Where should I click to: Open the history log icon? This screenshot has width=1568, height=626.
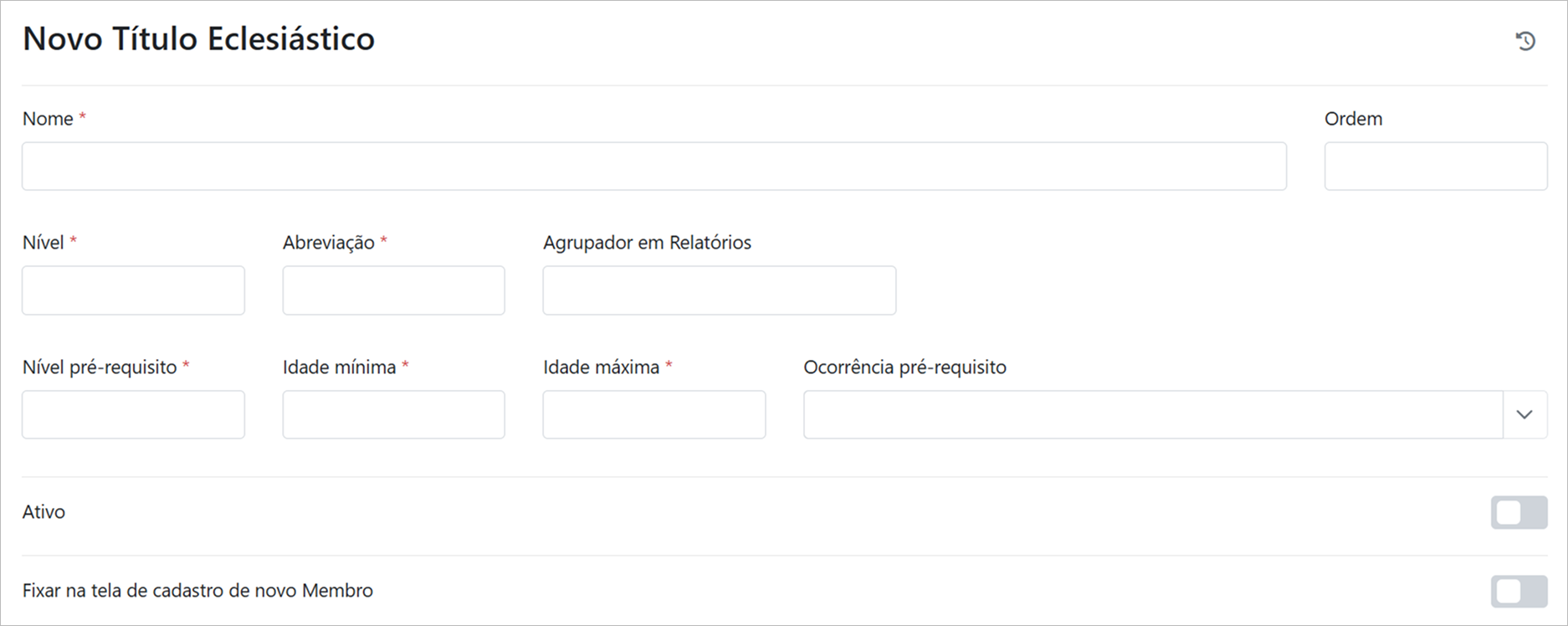point(1525,41)
